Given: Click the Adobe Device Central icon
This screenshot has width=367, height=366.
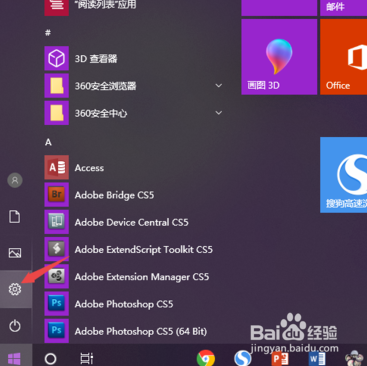Looking at the screenshot, I should [57, 222].
